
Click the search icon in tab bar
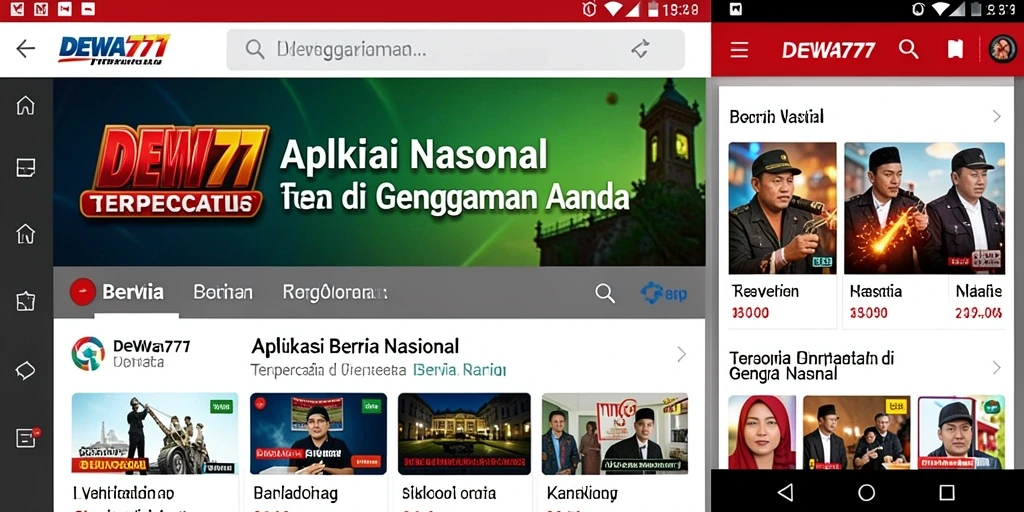[605, 293]
